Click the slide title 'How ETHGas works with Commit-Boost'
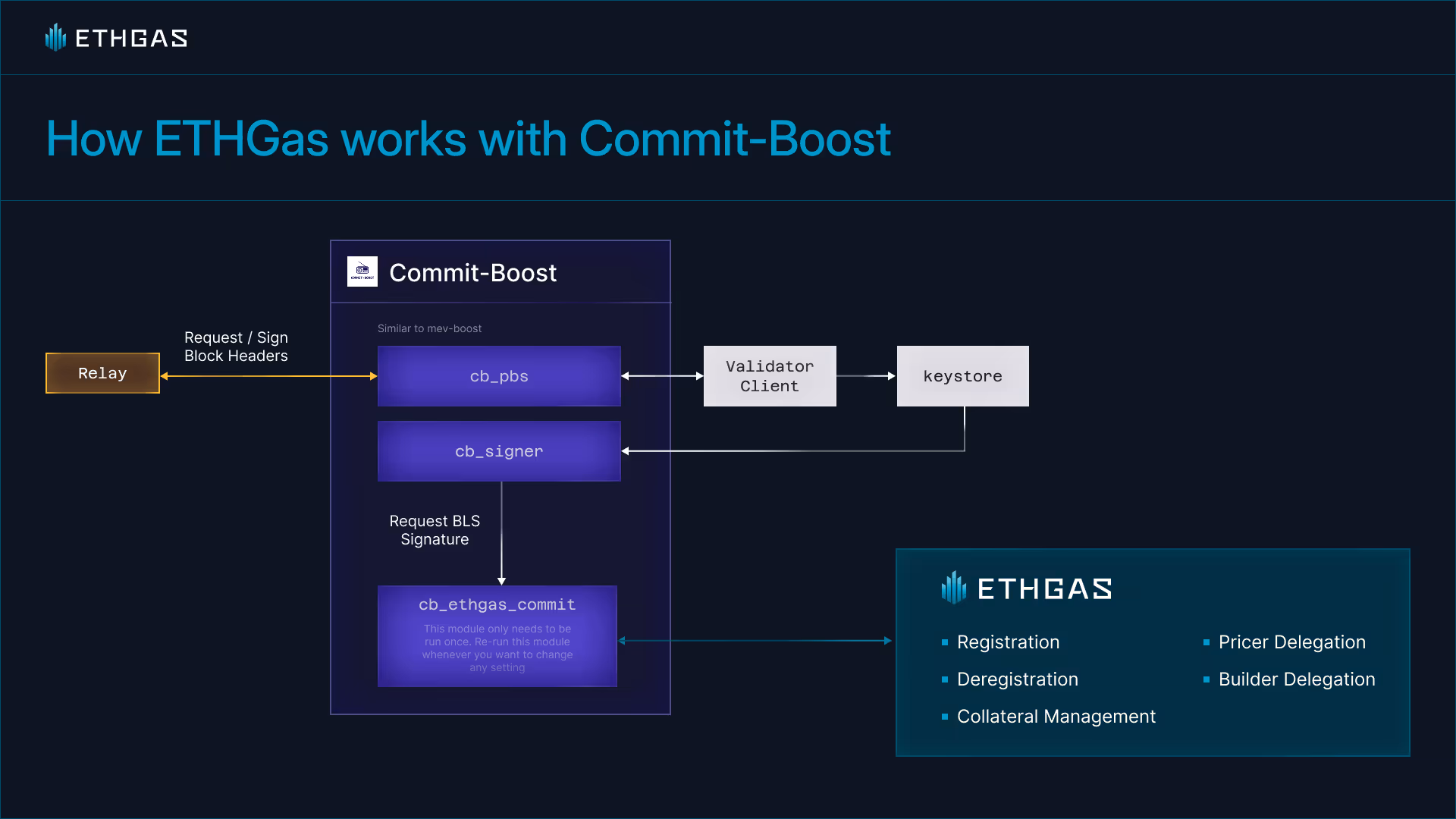 tap(469, 139)
